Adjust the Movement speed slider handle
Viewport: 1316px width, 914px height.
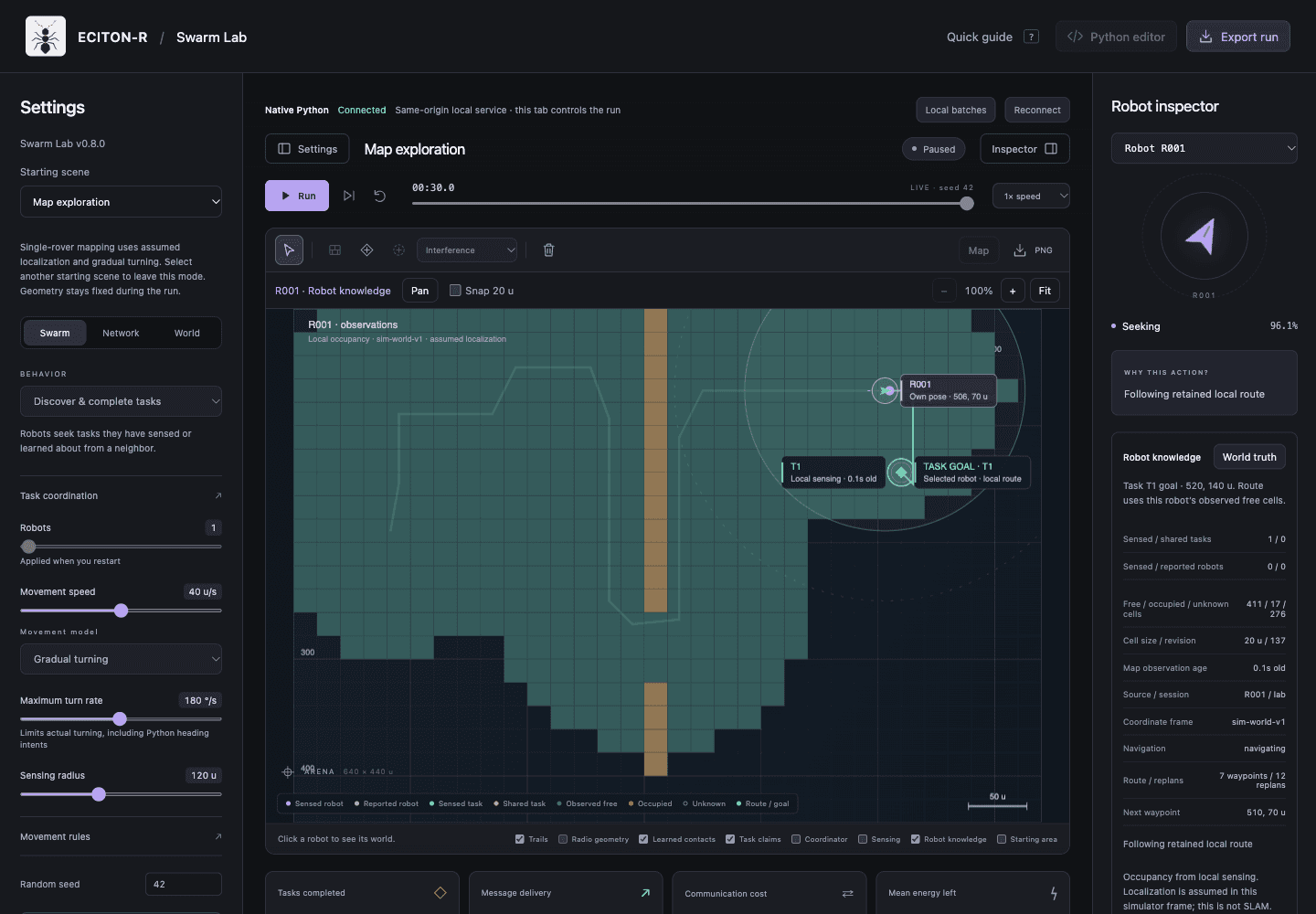click(121, 611)
